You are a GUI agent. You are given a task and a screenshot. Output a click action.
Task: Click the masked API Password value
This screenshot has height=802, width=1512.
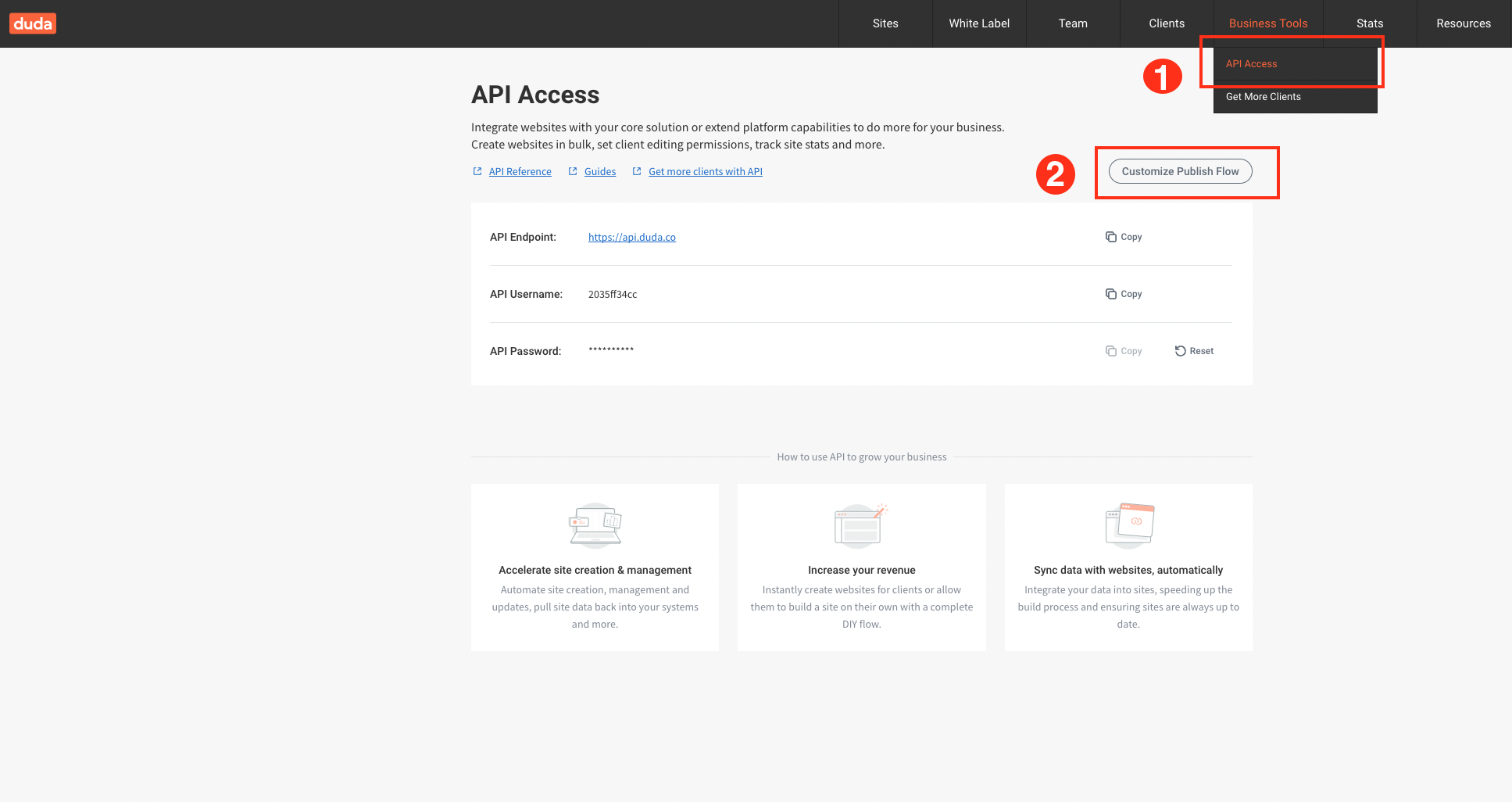611,350
